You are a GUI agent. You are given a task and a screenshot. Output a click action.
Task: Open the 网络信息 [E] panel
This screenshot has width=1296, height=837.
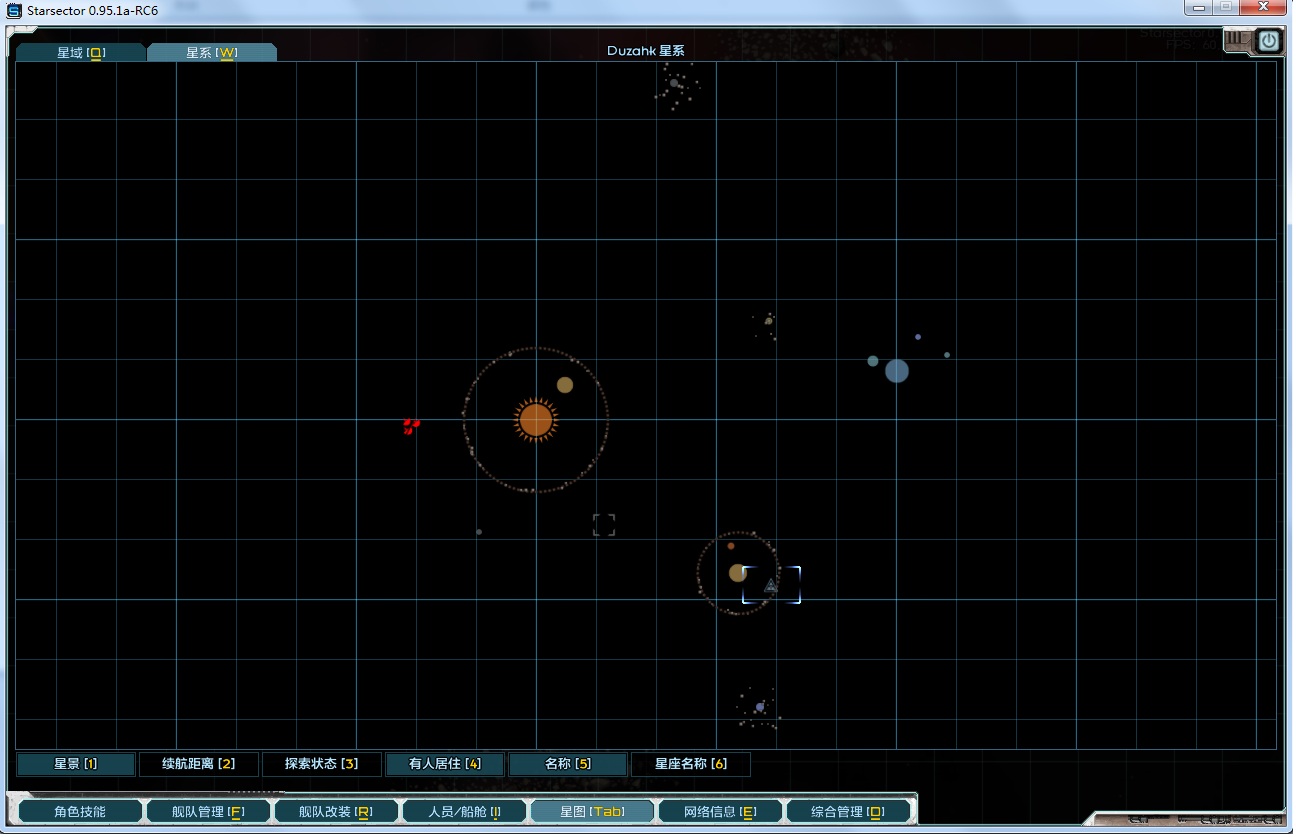pyautogui.click(x=720, y=812)
